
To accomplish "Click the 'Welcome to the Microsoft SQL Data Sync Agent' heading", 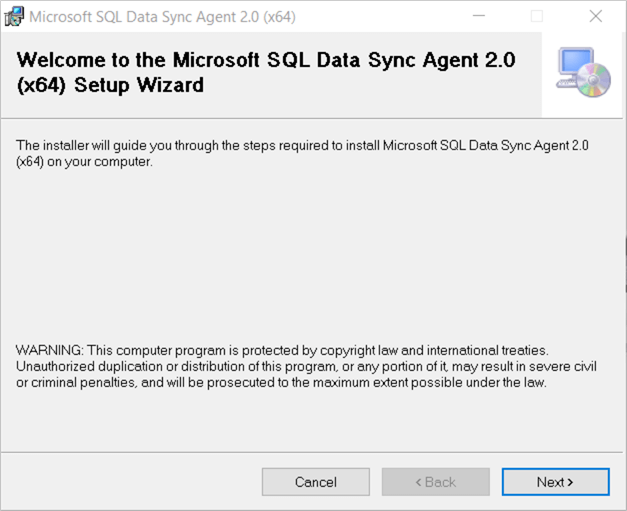I will coord(266,72).
